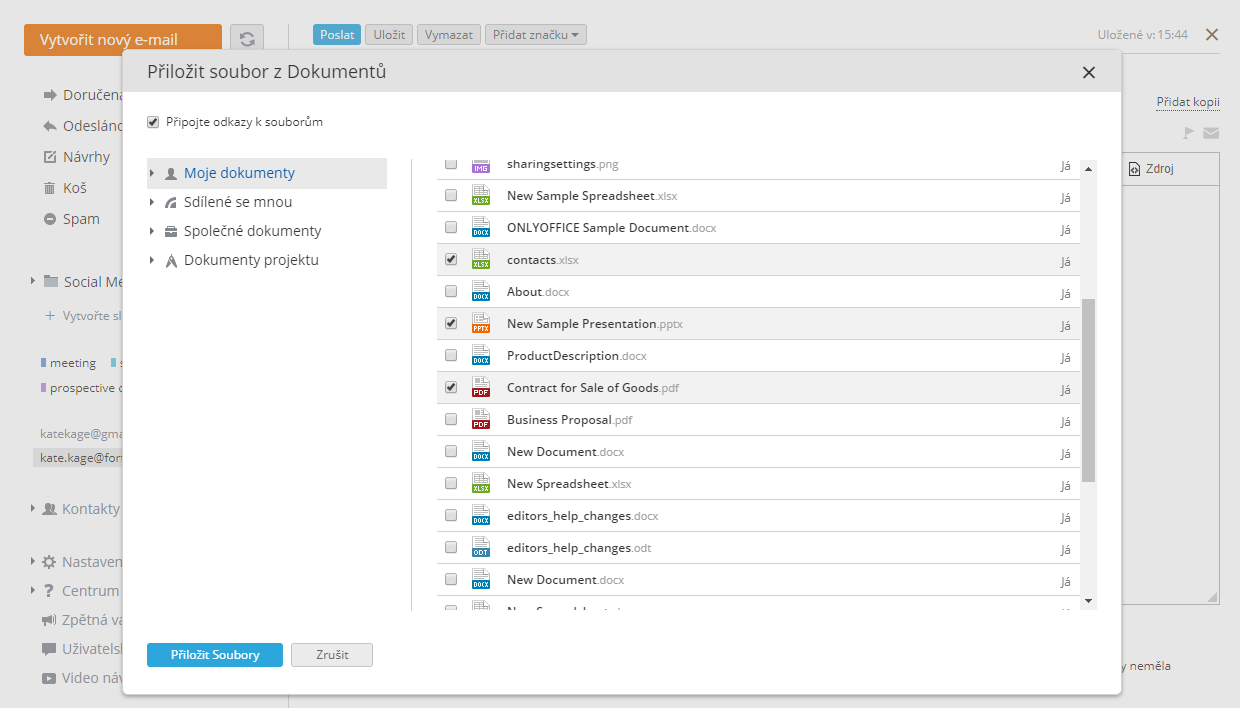Click the Koš trash icon in sidebar

[x=50, y=188]
